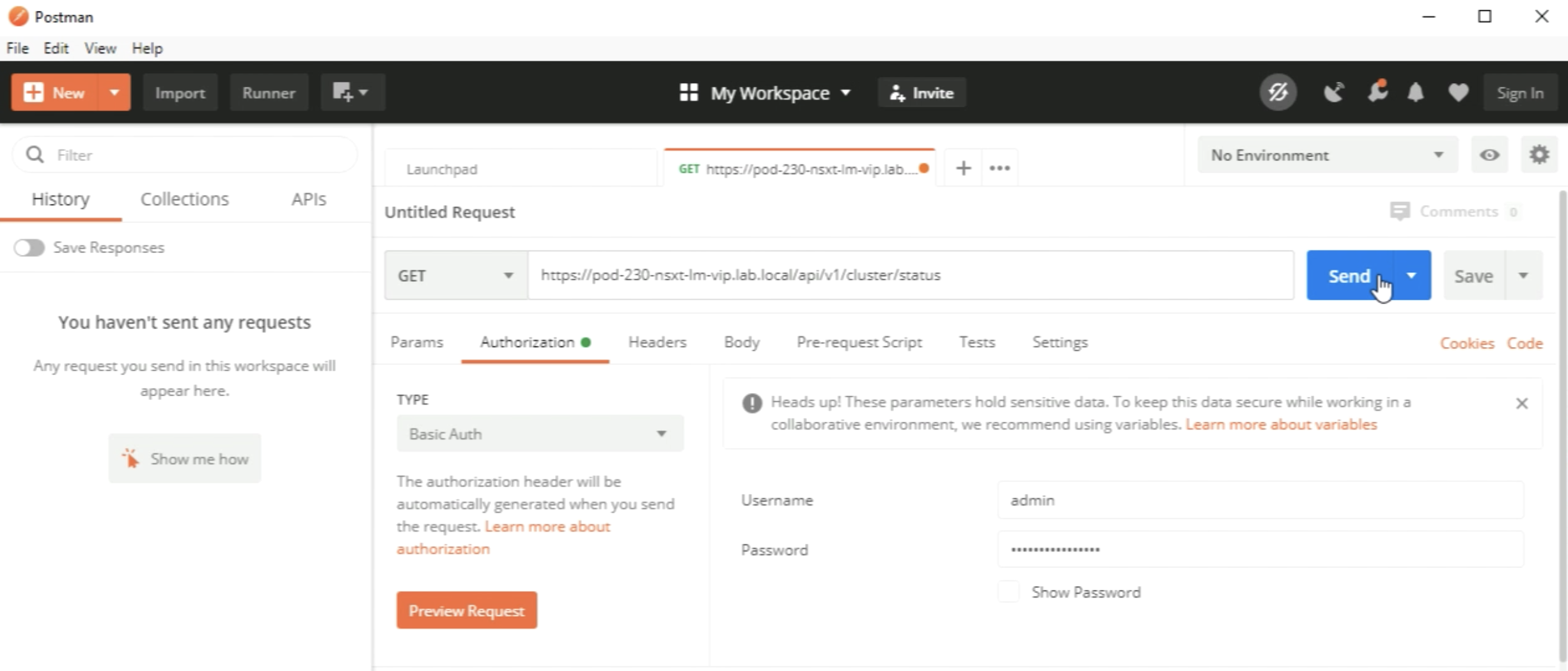
Task: Open the Collections sidebar tab
Action: pyautogui.click(x=184, y=199)
